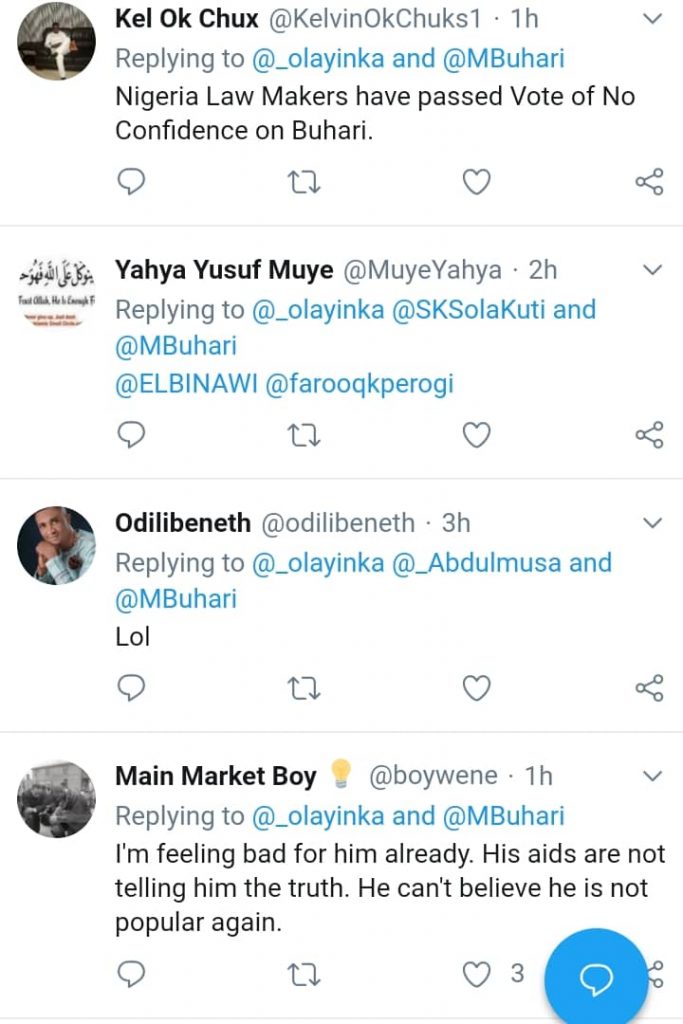683x1024 pixels.
Task: Like Yahya Yusuf Muye's tweet
Action: pyautogui.click(x=477, y=434)
